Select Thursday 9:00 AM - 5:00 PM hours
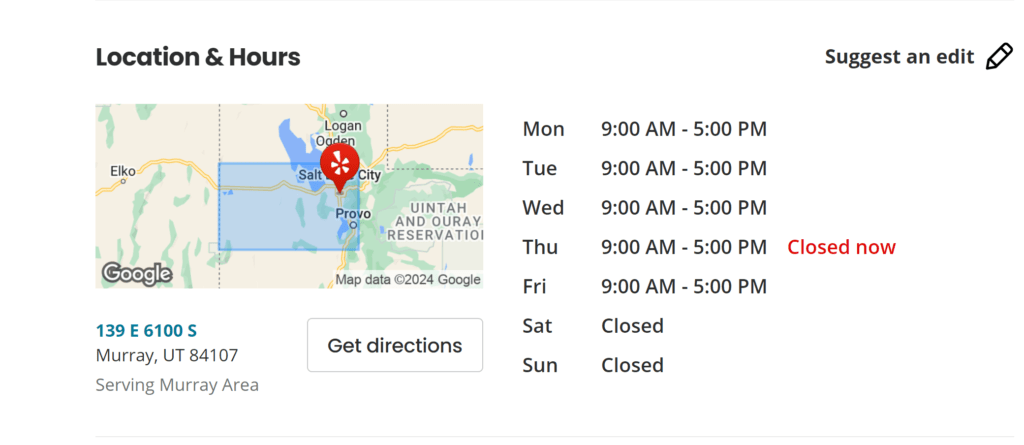Screen dimensions: 1024x445 pyautogui.click(x=684, y=247)
